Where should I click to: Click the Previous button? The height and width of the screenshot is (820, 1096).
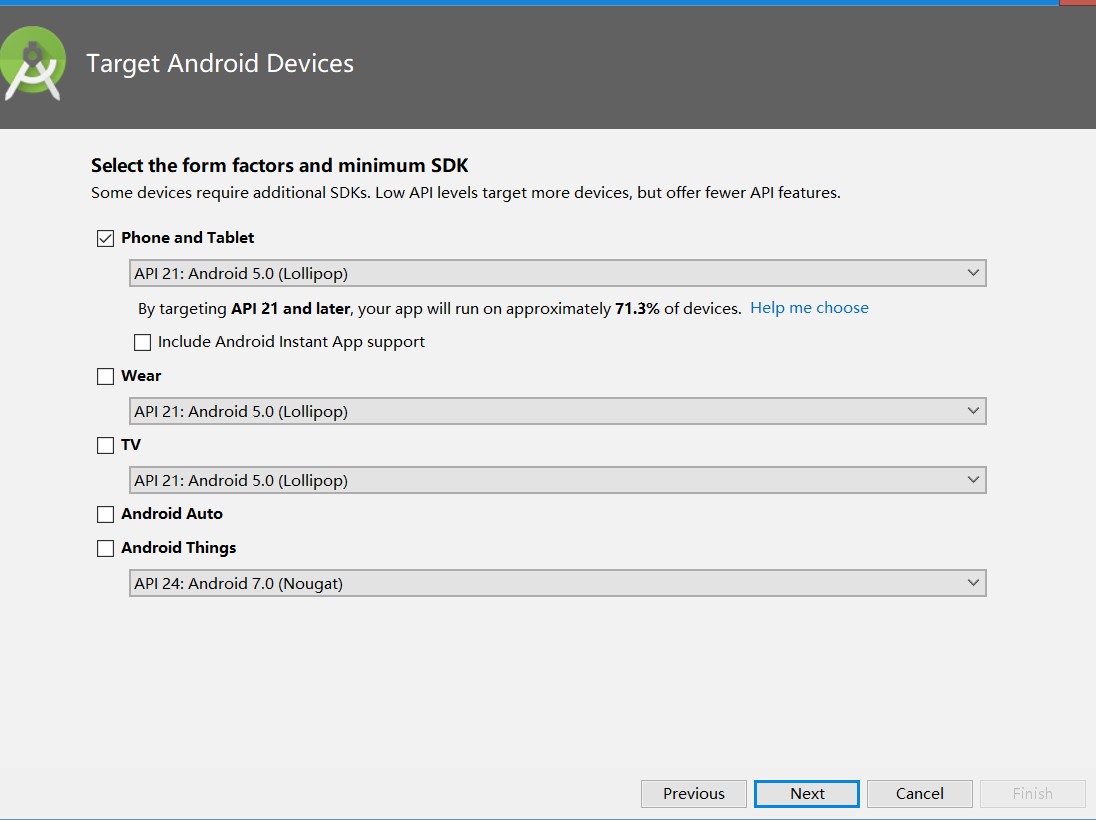(693, 793)
